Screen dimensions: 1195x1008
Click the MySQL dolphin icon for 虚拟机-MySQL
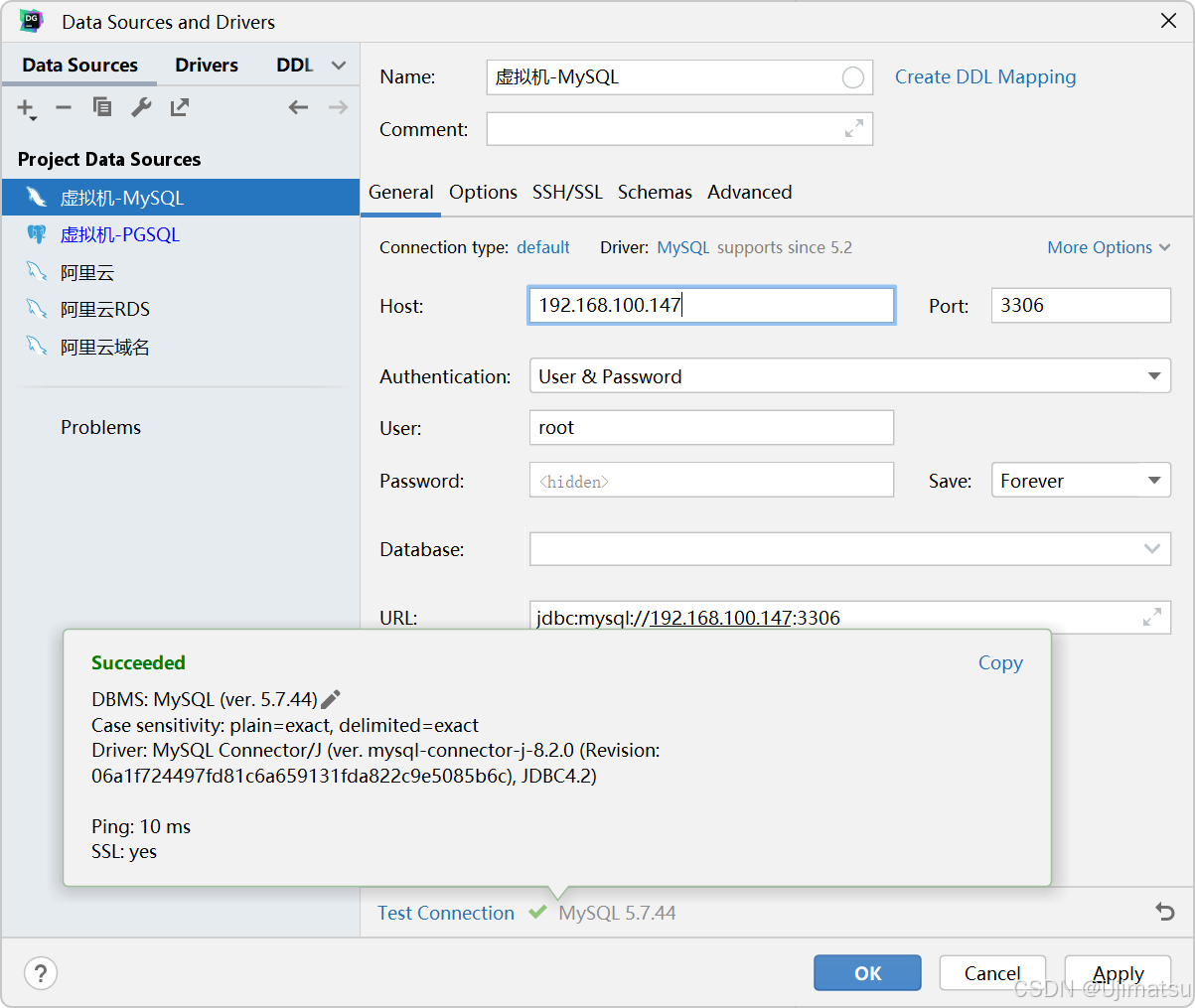tap(37, 197)
